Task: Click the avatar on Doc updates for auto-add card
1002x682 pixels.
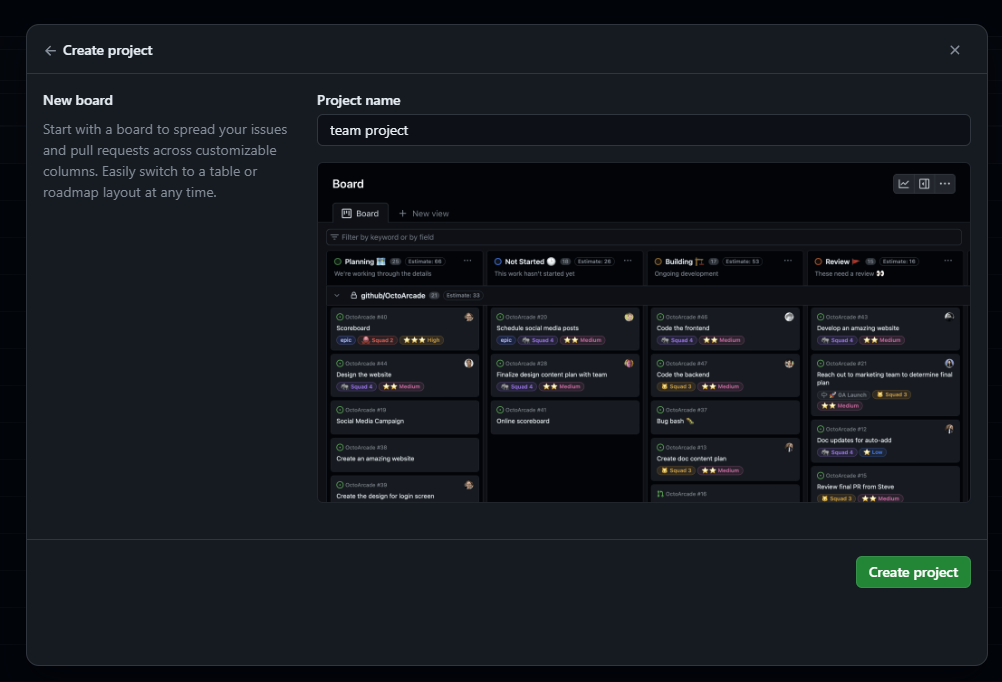Action: coord(949,429)
